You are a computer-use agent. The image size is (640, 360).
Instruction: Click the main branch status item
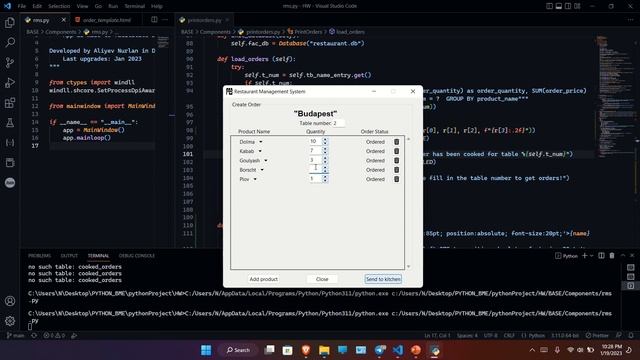15,336
